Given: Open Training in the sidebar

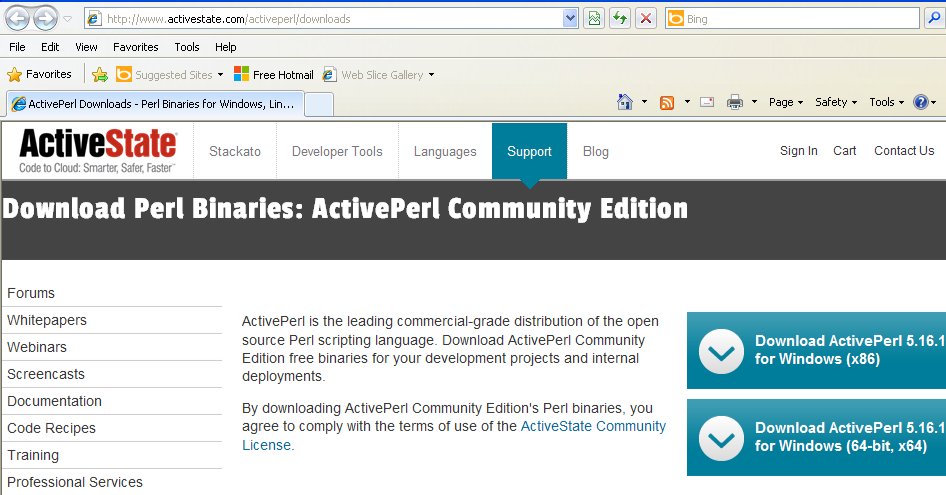Looking at the screenshot, I should [x=33, y=455].
